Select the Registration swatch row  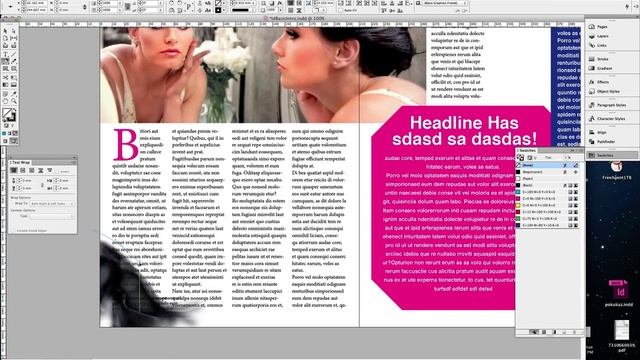pos(548,172)
